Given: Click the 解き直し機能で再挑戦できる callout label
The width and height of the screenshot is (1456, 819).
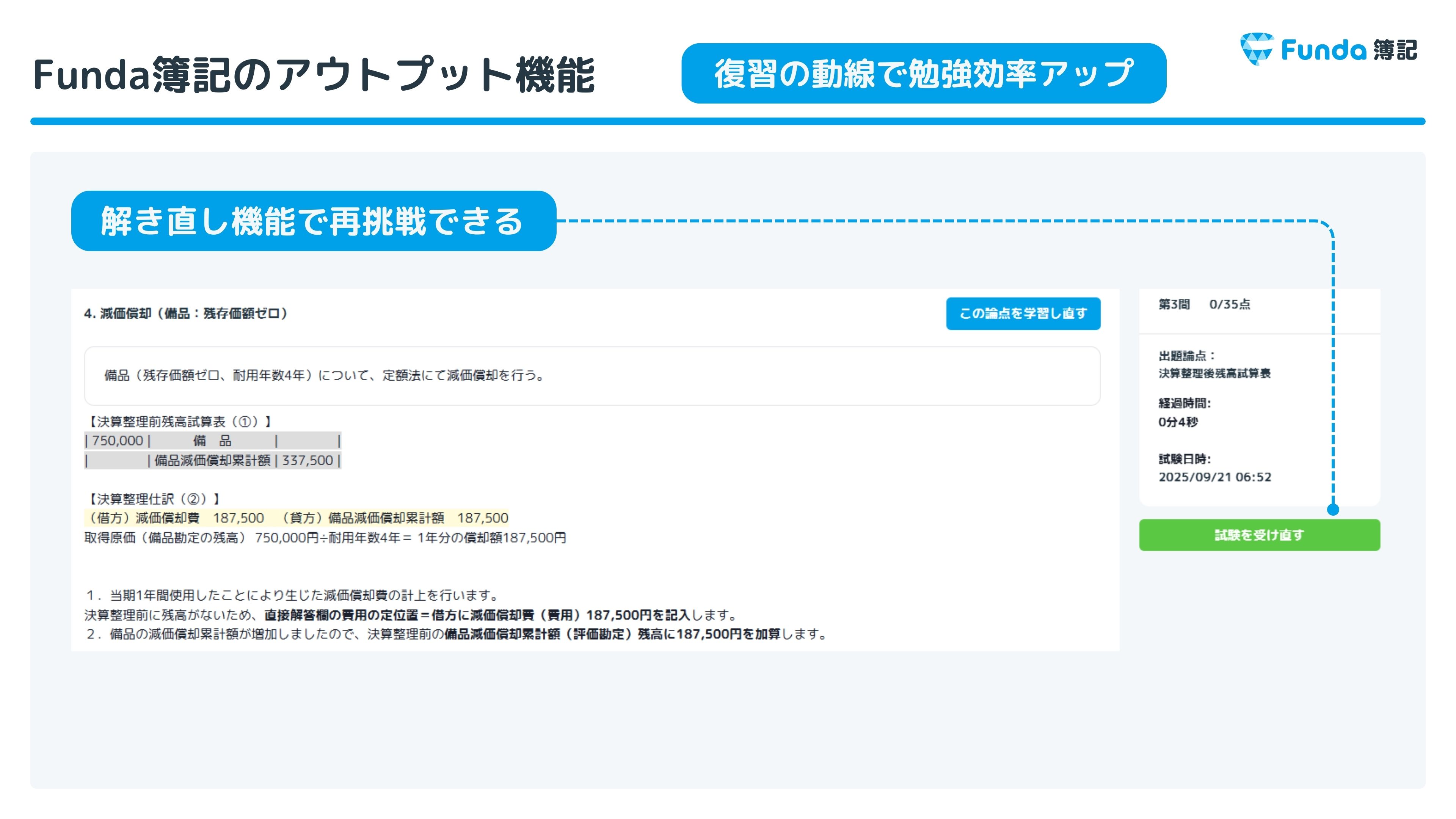Looking at the screenshot, I should pos(313,221).
